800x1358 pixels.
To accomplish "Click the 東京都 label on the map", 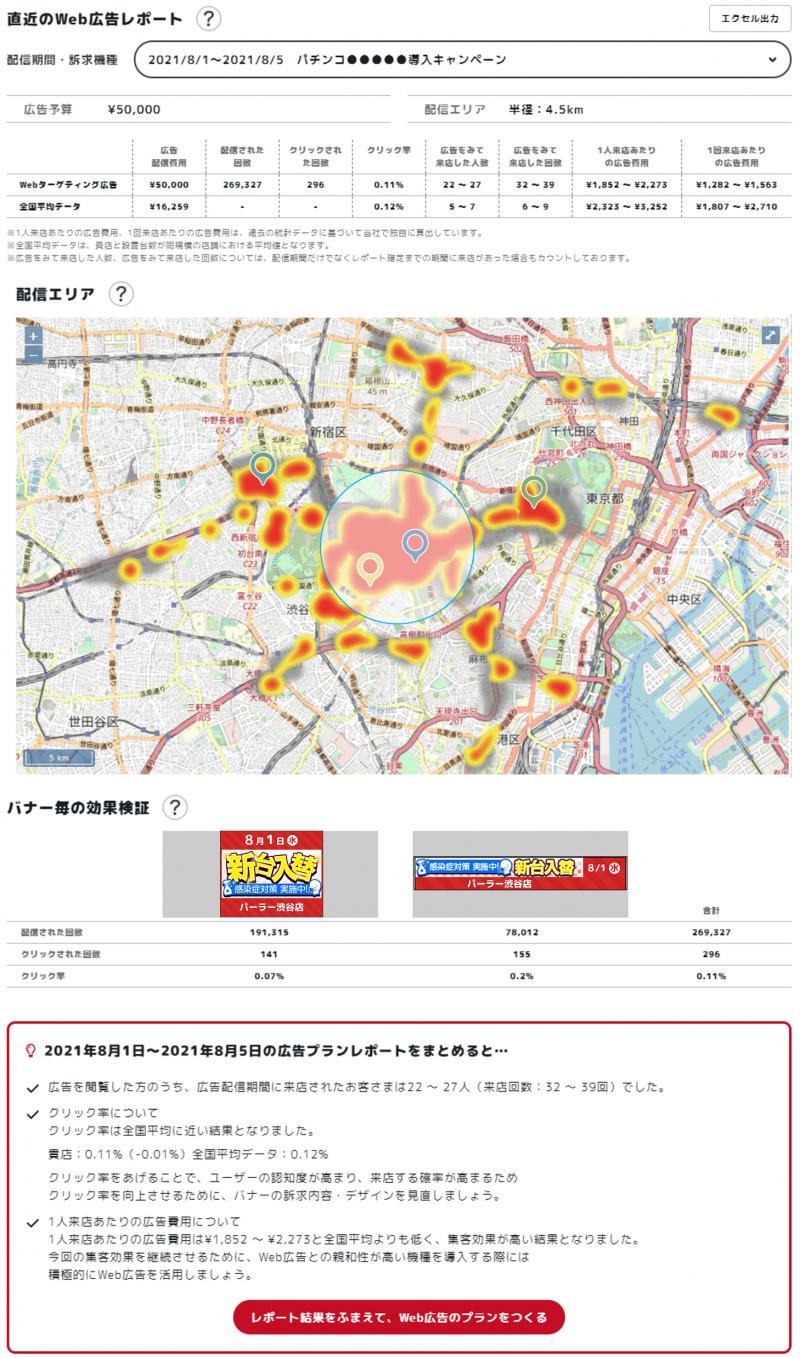I will click(x=607, y=498).
